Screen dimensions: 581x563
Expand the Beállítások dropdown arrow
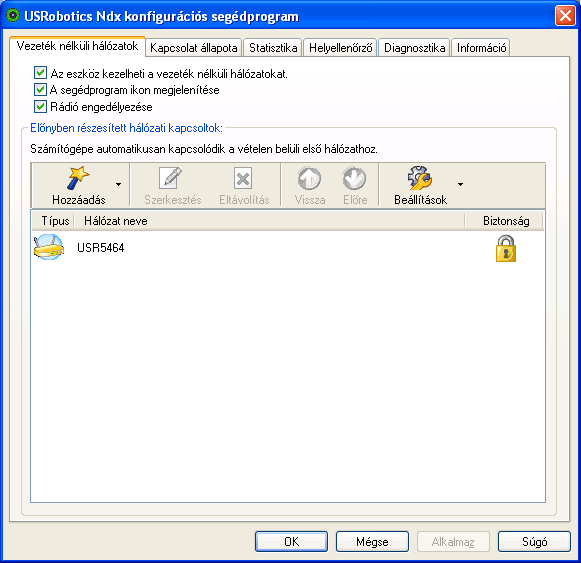pos(460,184)
